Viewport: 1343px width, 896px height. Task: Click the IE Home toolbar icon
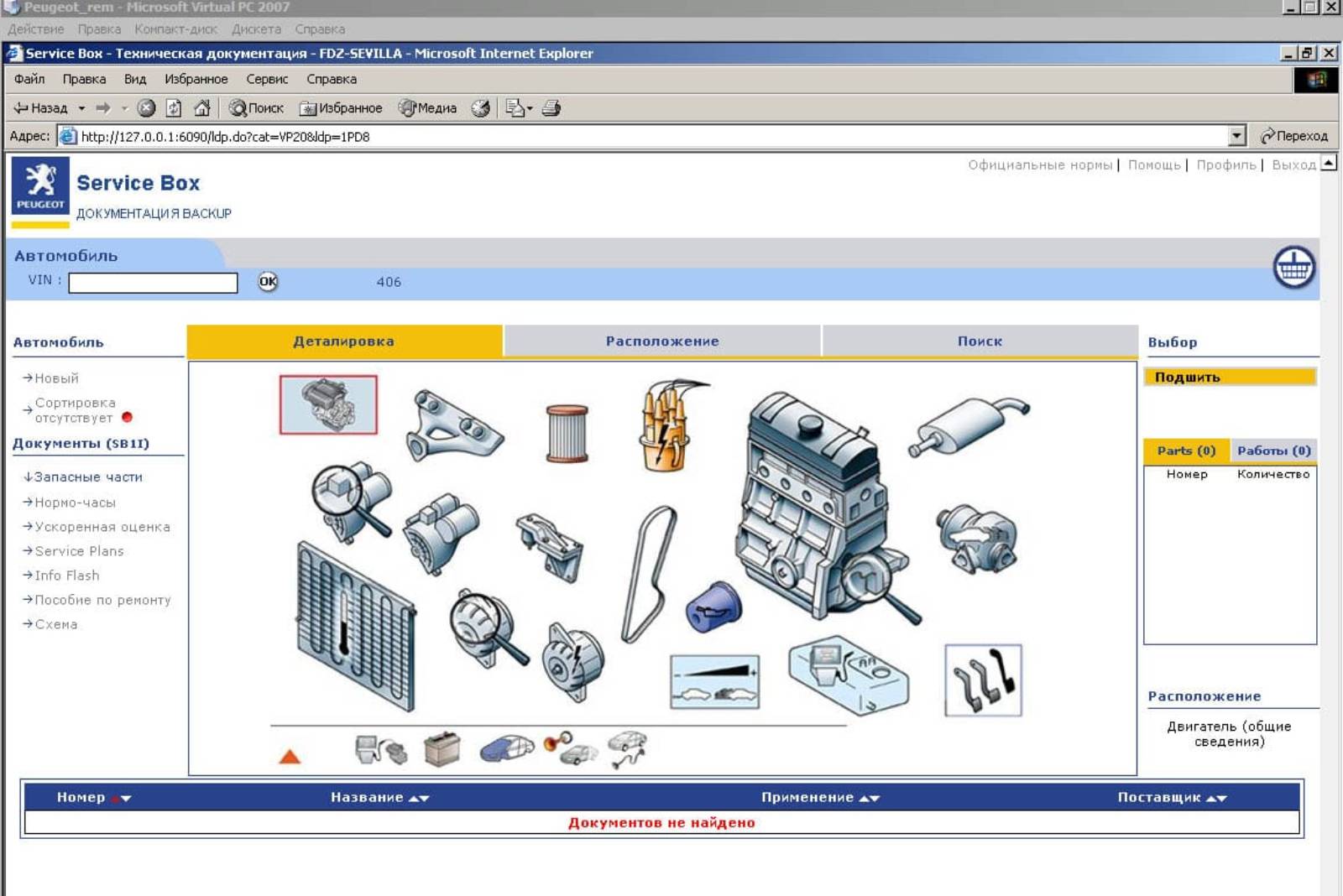point(201,108)
